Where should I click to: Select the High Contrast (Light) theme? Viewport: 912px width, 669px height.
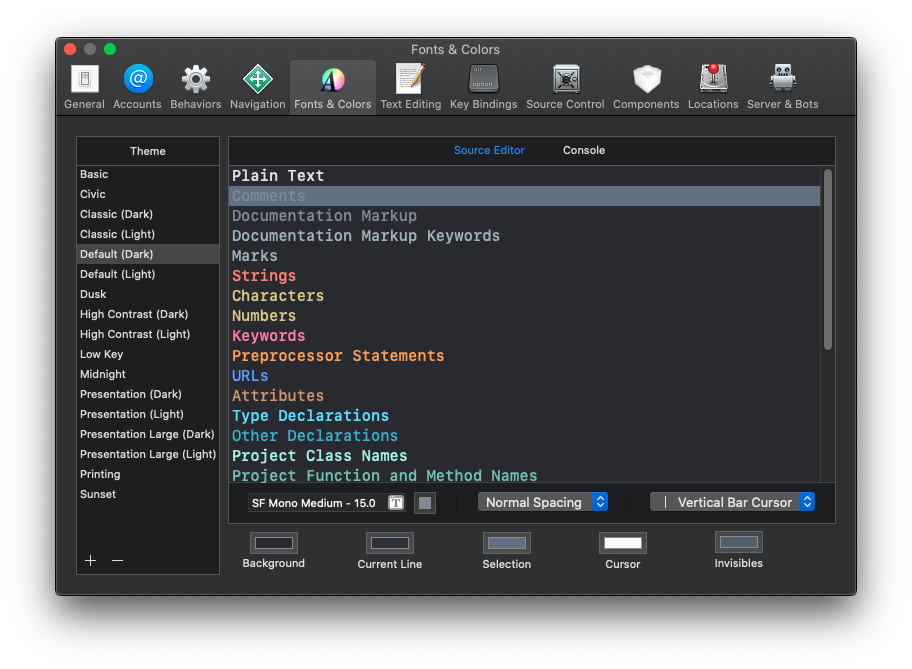[x=148, y=334]
